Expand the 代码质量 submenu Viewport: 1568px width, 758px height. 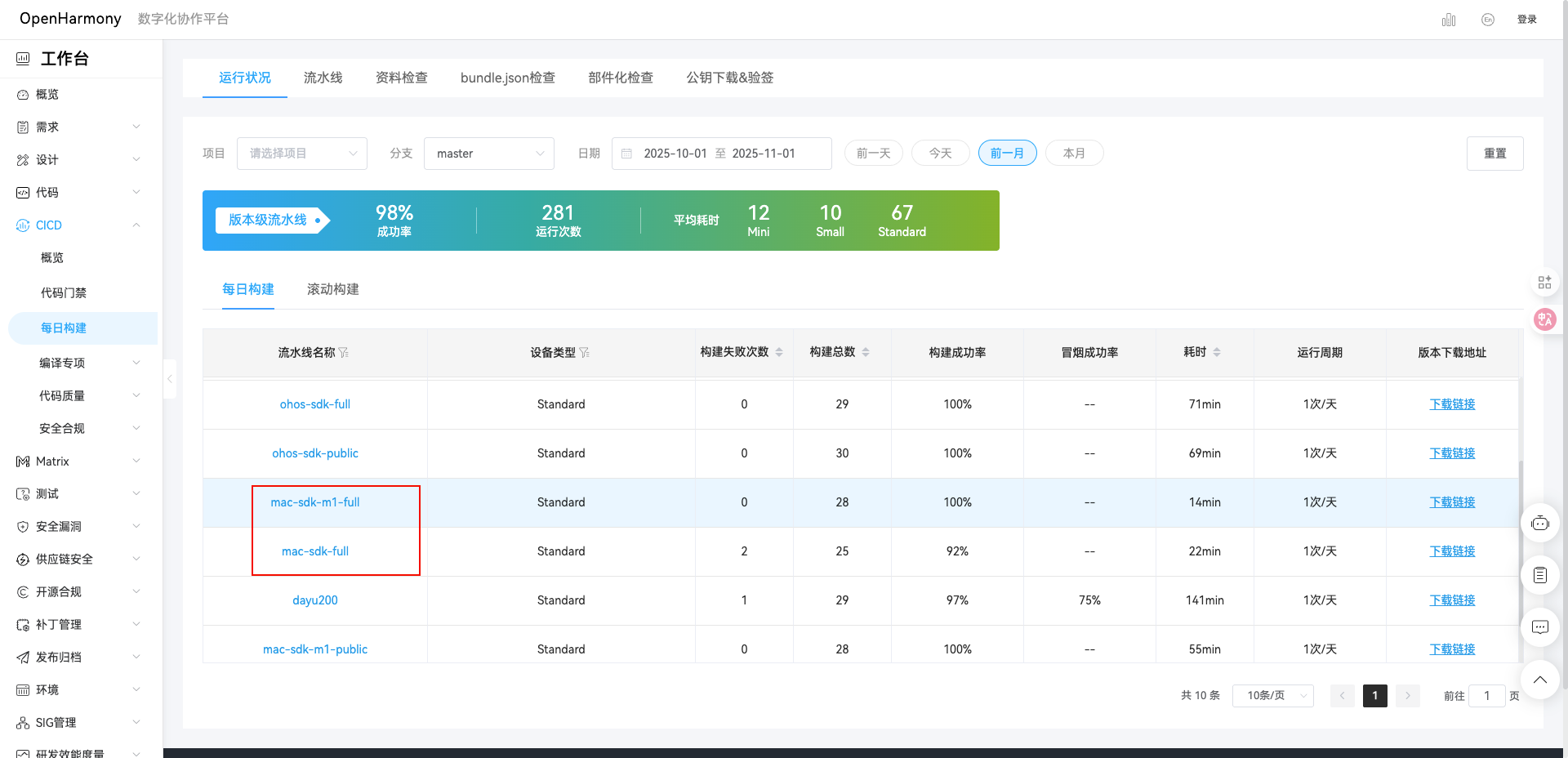[136, 395]
